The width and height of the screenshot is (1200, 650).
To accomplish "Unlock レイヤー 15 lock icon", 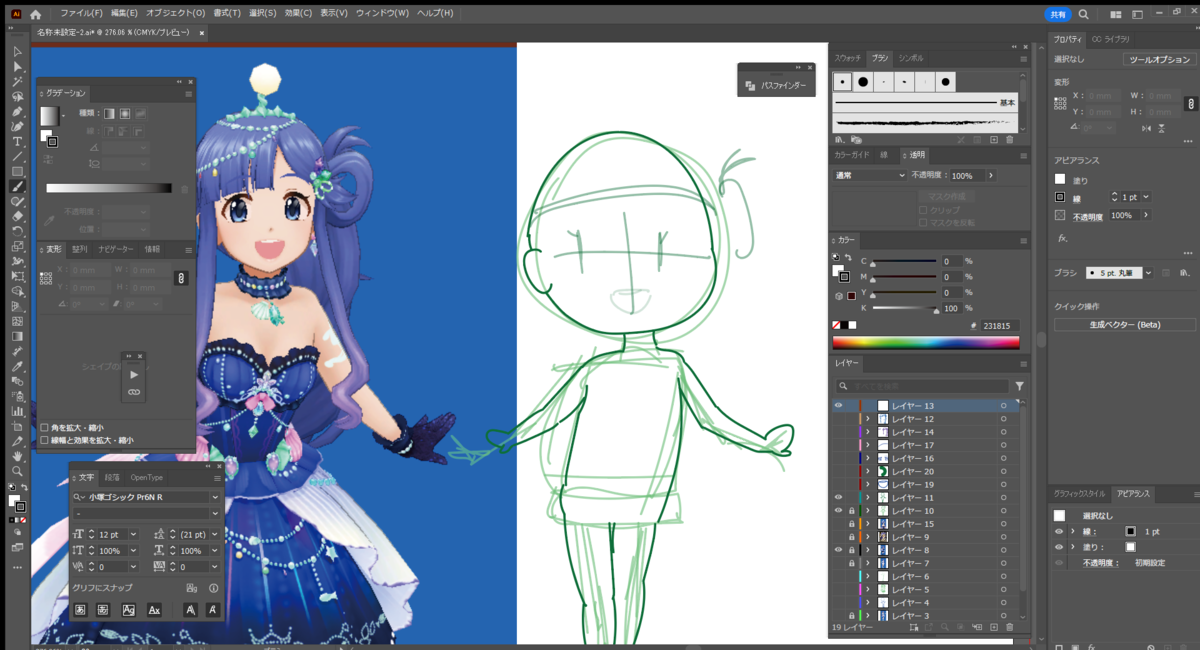I will pos(852,524).
